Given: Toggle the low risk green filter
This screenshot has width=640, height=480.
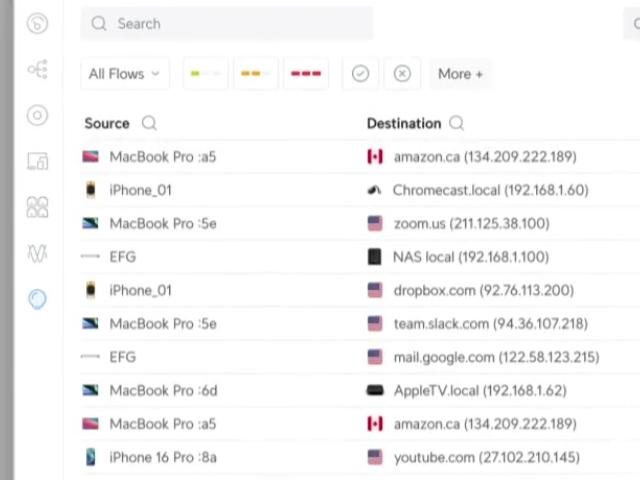Looking at the screenshot, I should point(205,74).
